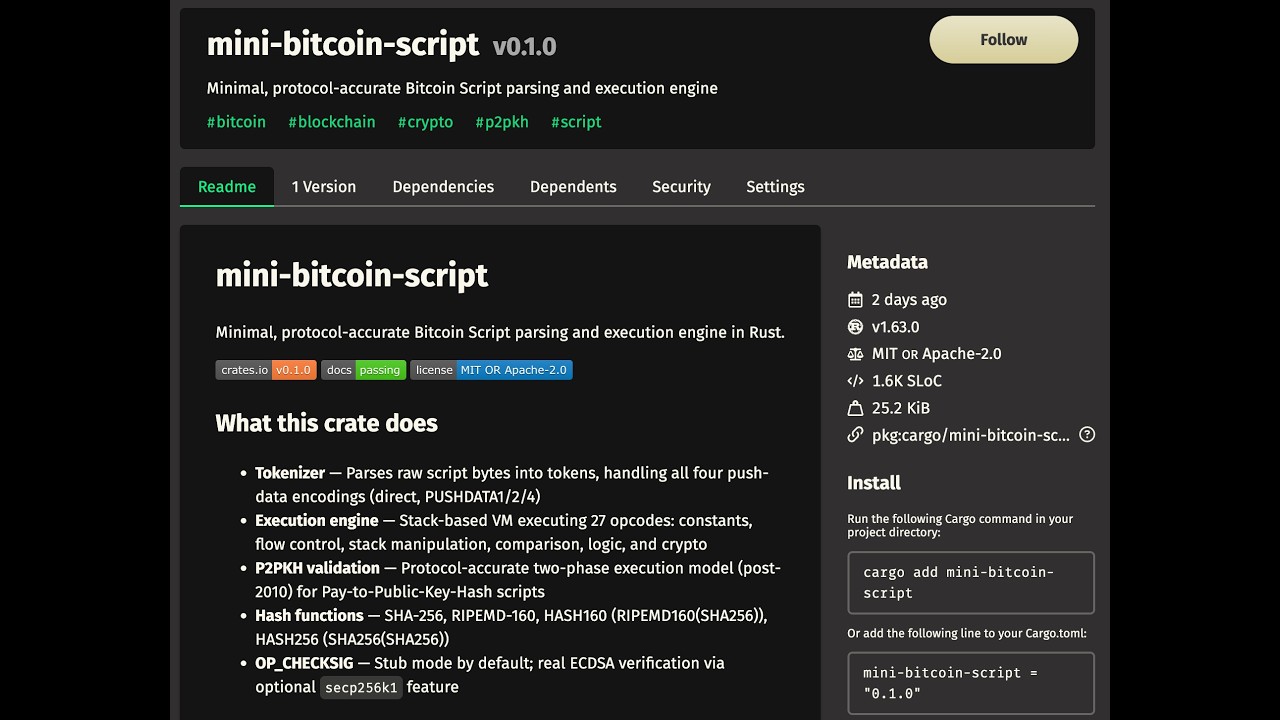The image size is (1280, 720).
Task: Click the v1.63.0 text
Action: coord(895,327)
